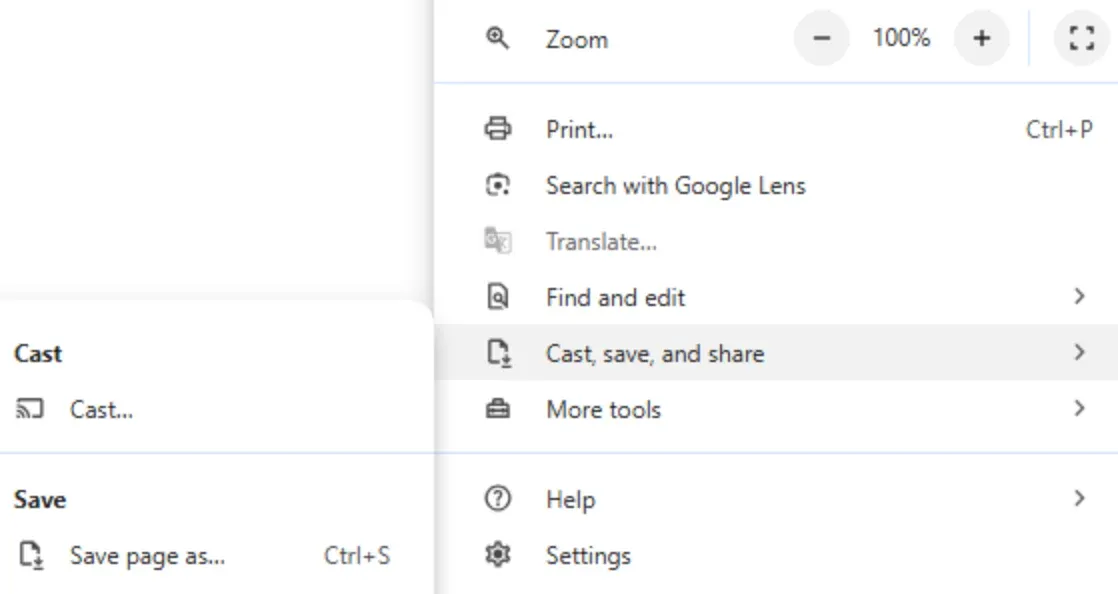This screenshot has width=1118, height=594.
Task: Select Search with Google Lens text
Action: tap(675, 186)
